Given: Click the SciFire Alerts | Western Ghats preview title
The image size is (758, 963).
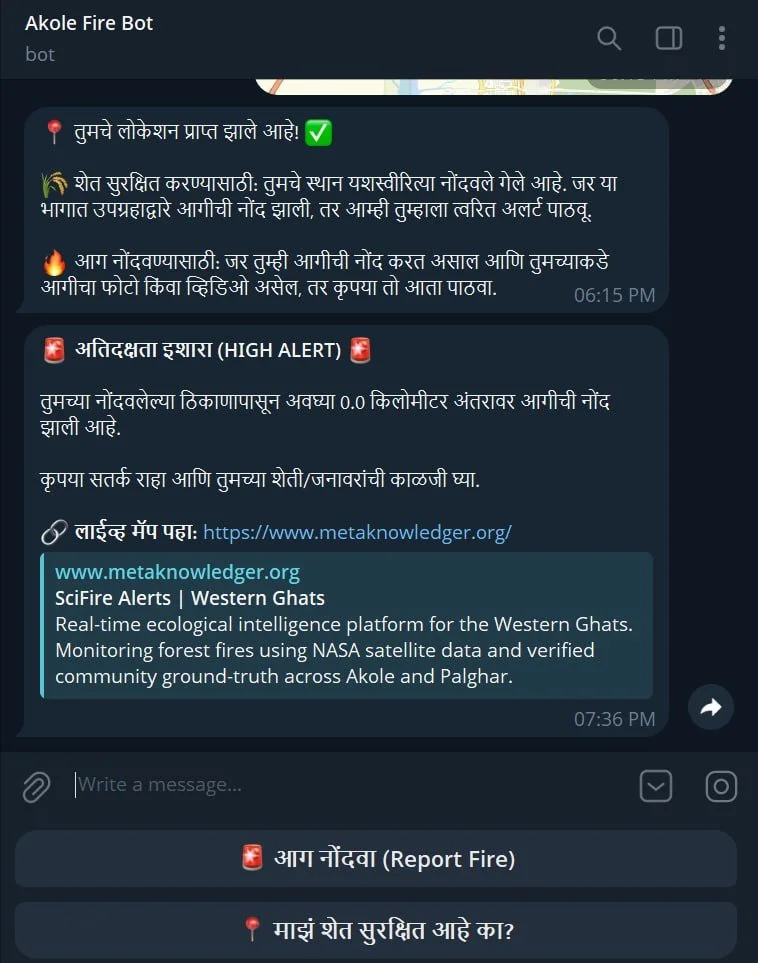Looking at the screenshot, I should [x=190, y=598].
